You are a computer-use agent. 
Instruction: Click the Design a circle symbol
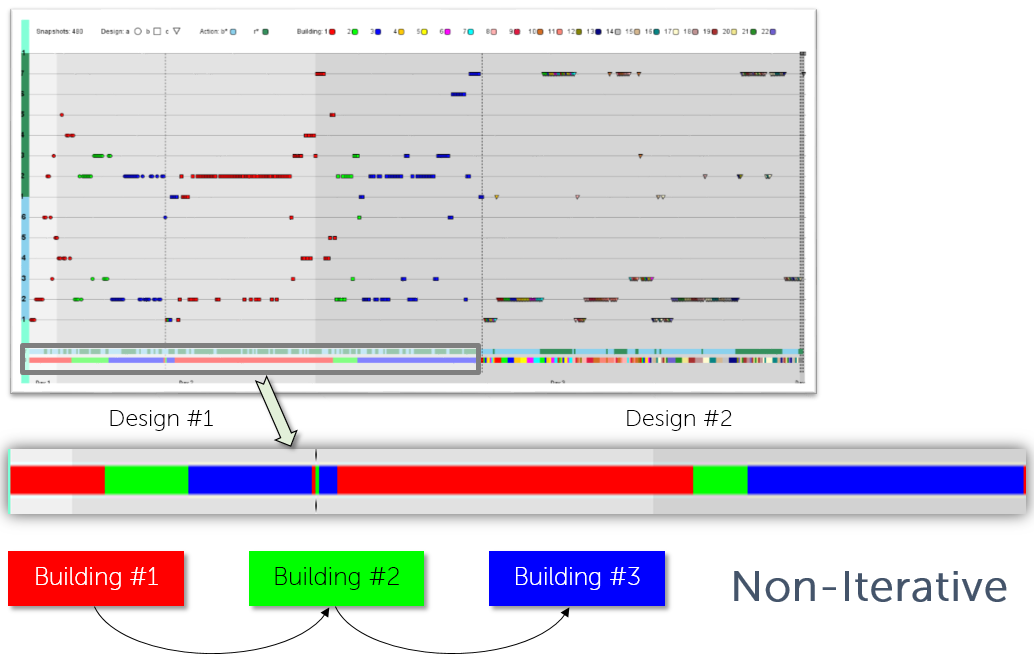[x=138, y=32]
